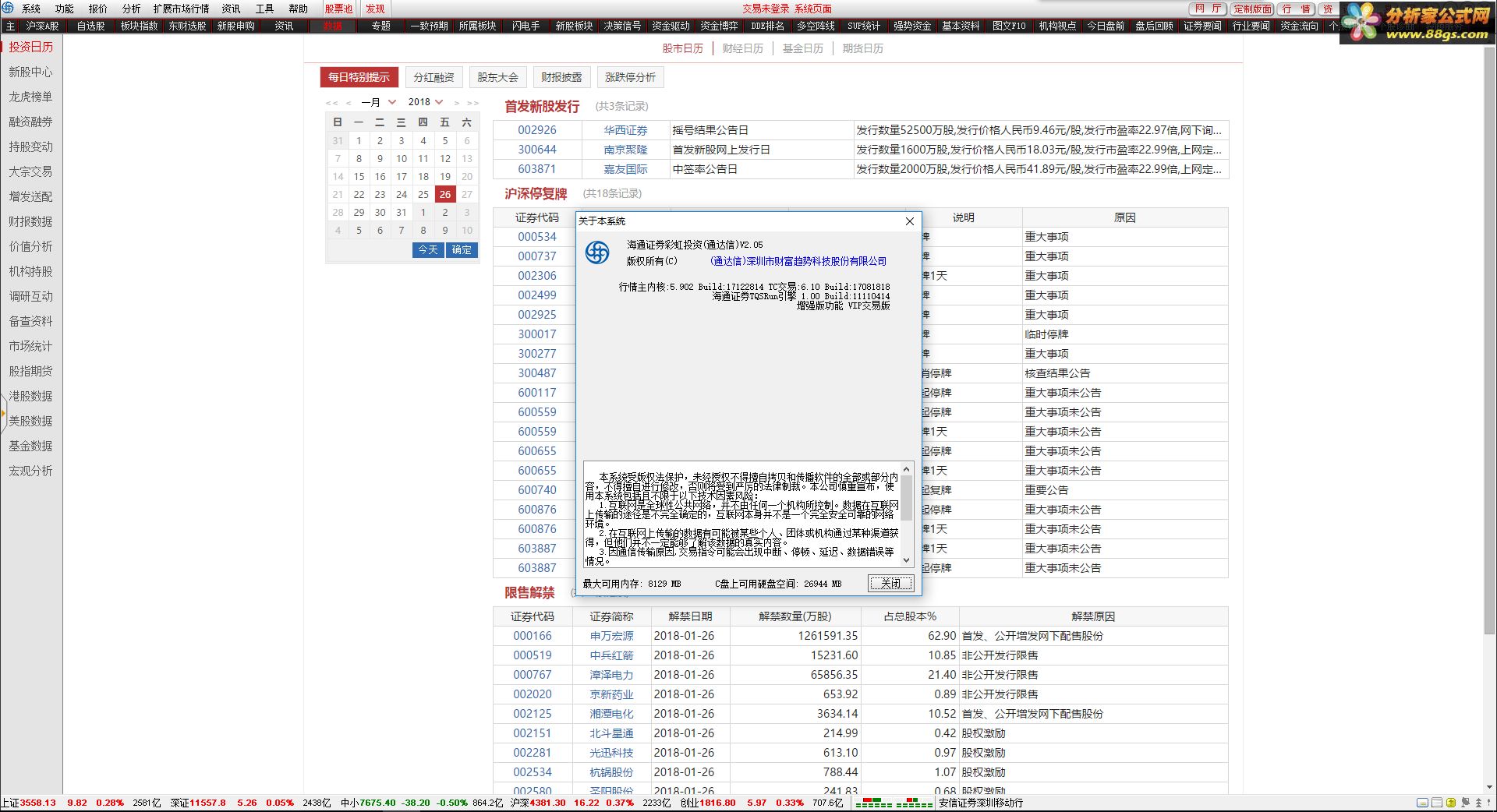
Task: Click the up arrow of the disclaimer text scrollbar
Action: [906, 468]
